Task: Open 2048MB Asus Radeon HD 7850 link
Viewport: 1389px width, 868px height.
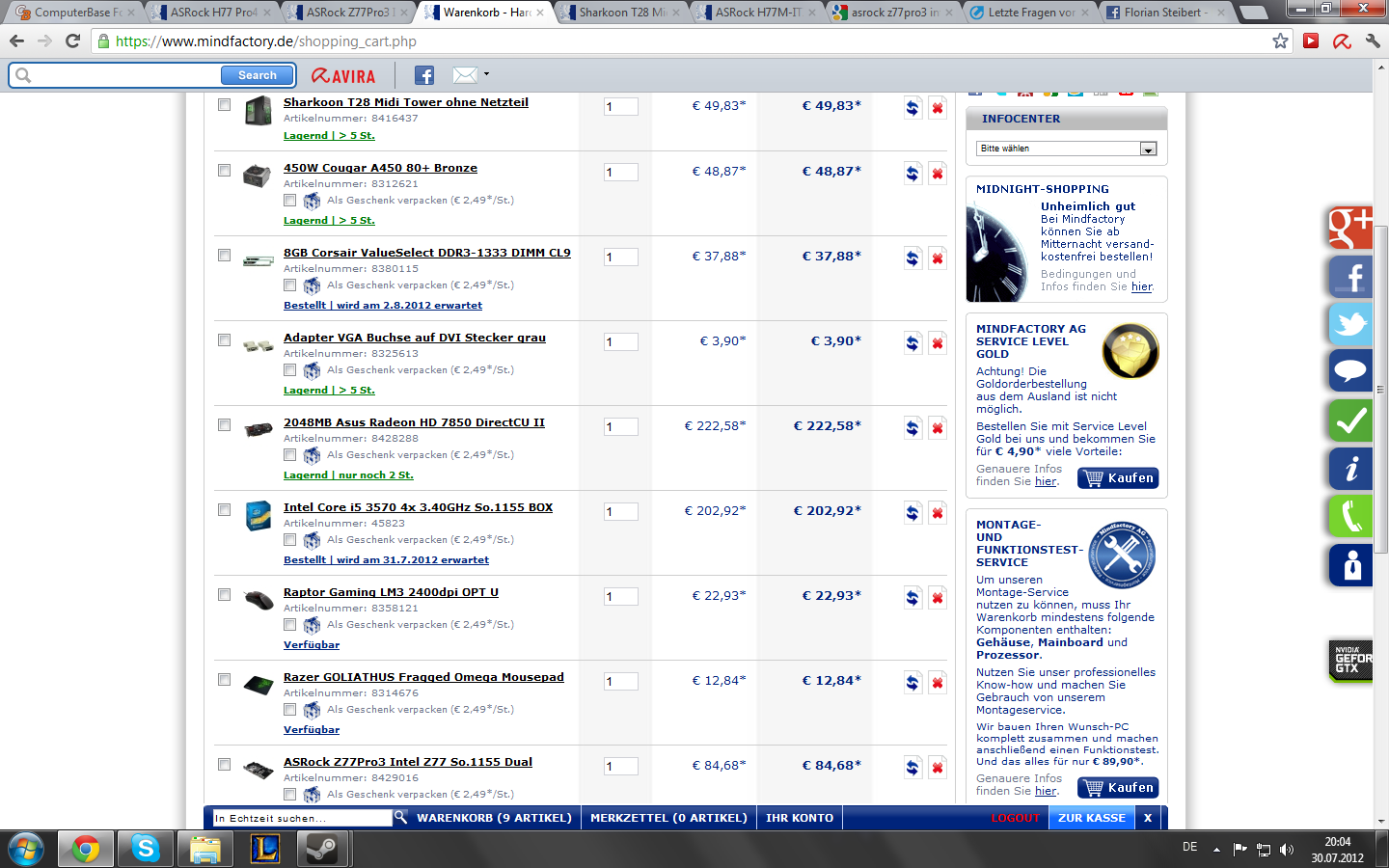Action: (x=414, y=422)
